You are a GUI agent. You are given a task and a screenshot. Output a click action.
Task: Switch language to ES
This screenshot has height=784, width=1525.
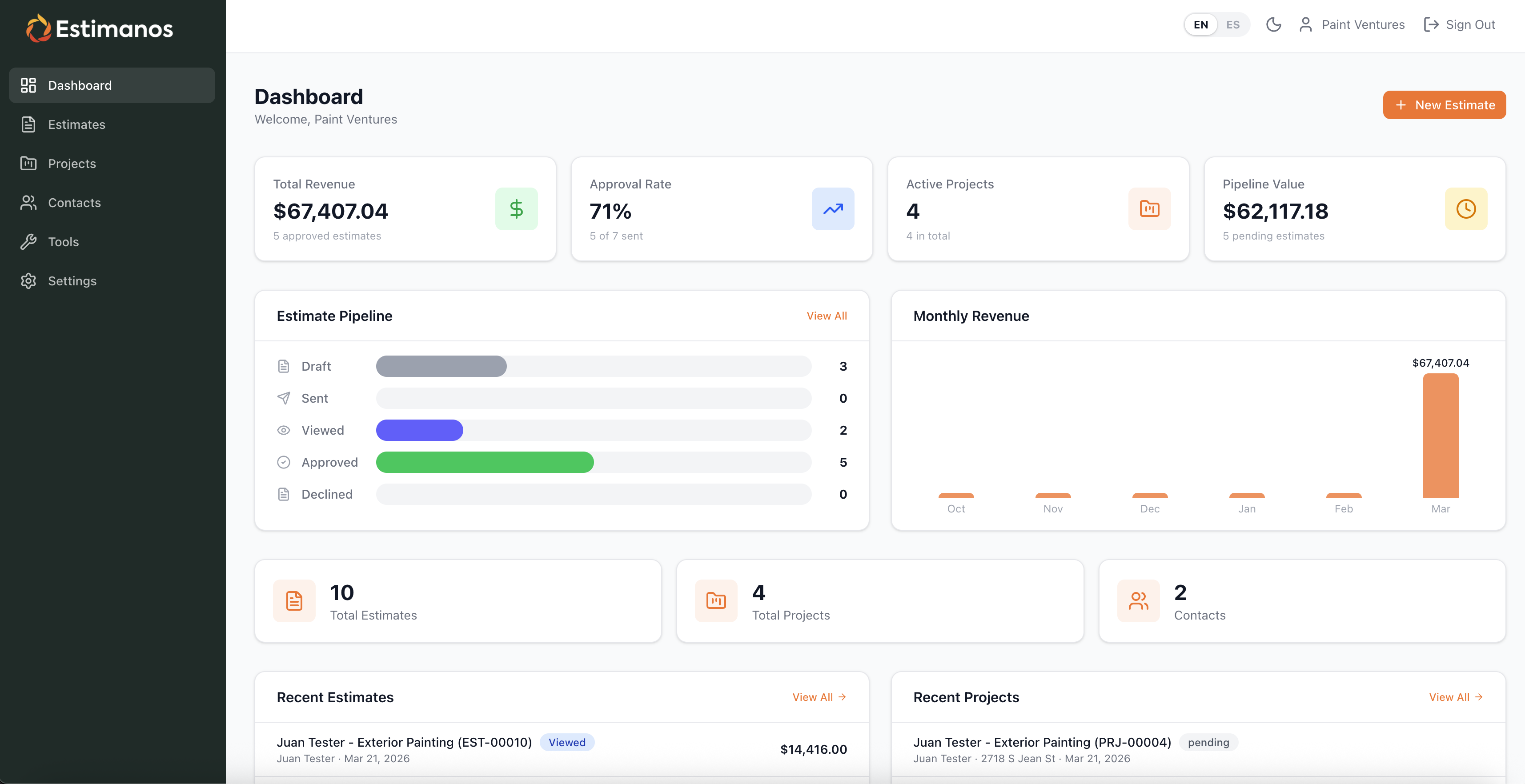1233,24
